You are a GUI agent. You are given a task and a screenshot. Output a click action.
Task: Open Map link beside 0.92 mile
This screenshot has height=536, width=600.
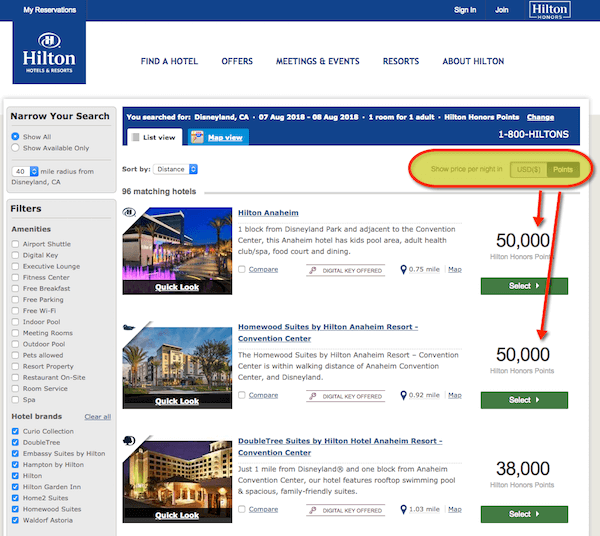(455, 395)
